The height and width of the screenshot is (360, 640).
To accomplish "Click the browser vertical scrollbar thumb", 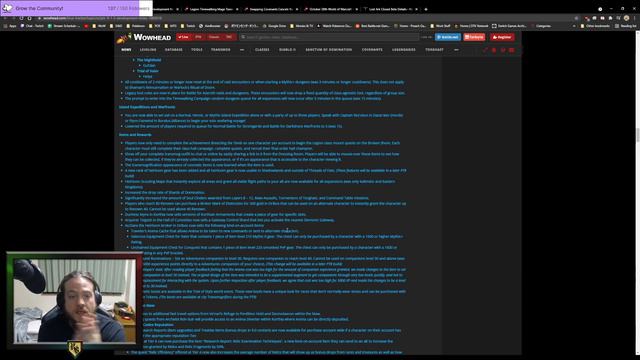I will point(638,135).
